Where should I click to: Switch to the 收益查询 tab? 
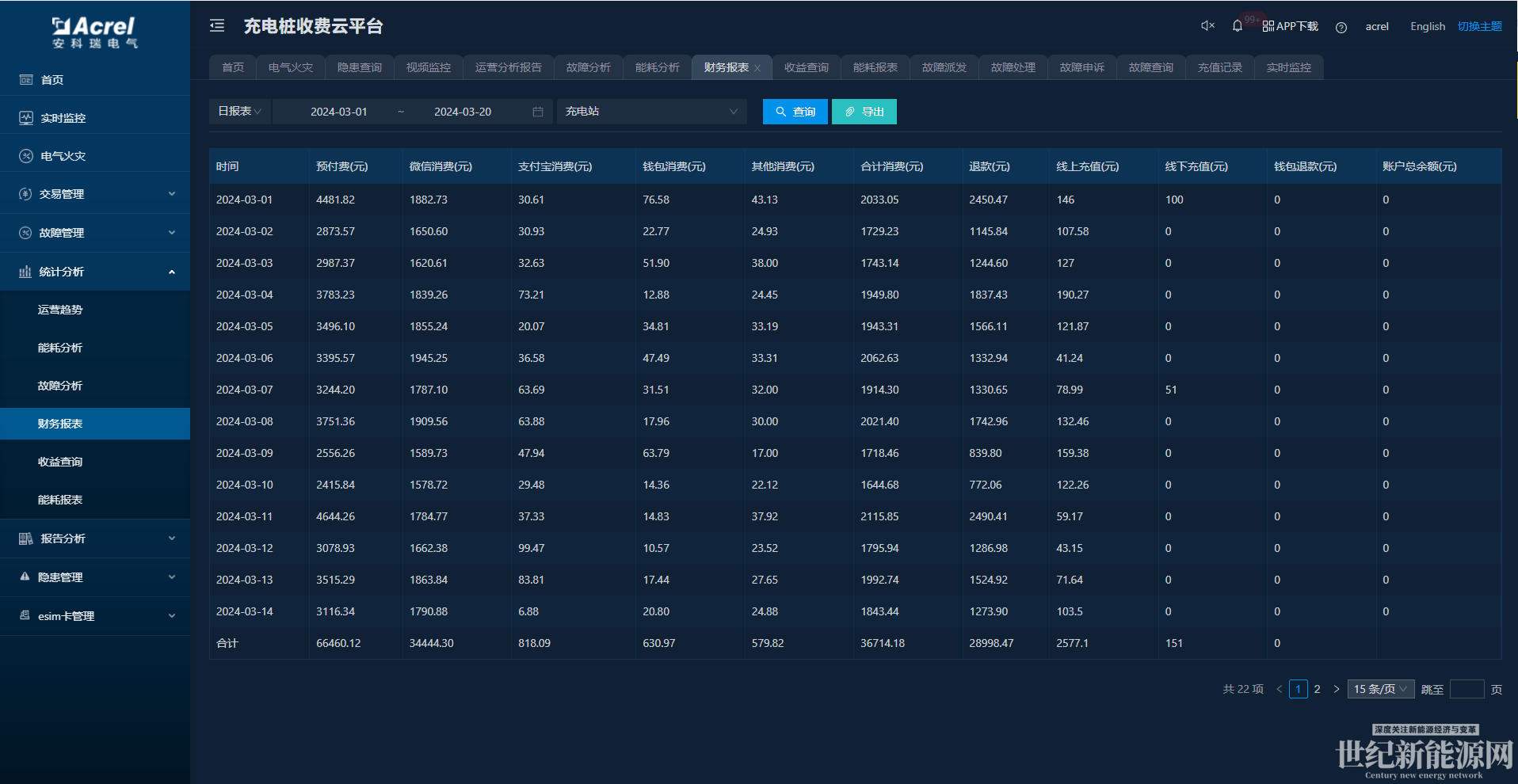tap(806, 68)
